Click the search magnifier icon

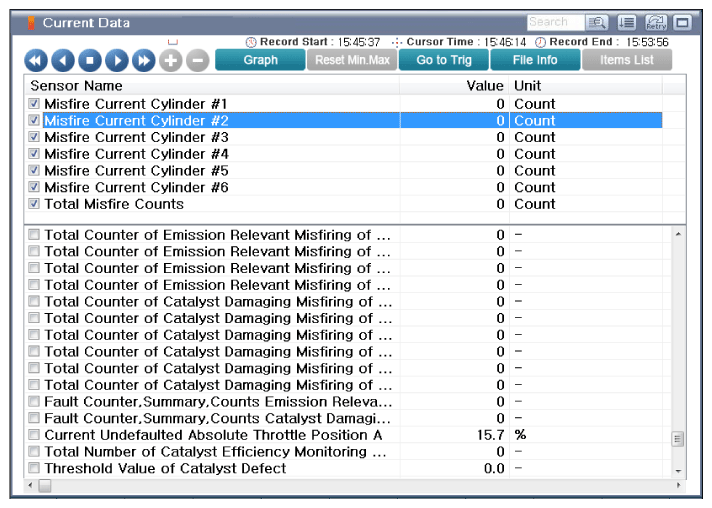click(597, 22)
